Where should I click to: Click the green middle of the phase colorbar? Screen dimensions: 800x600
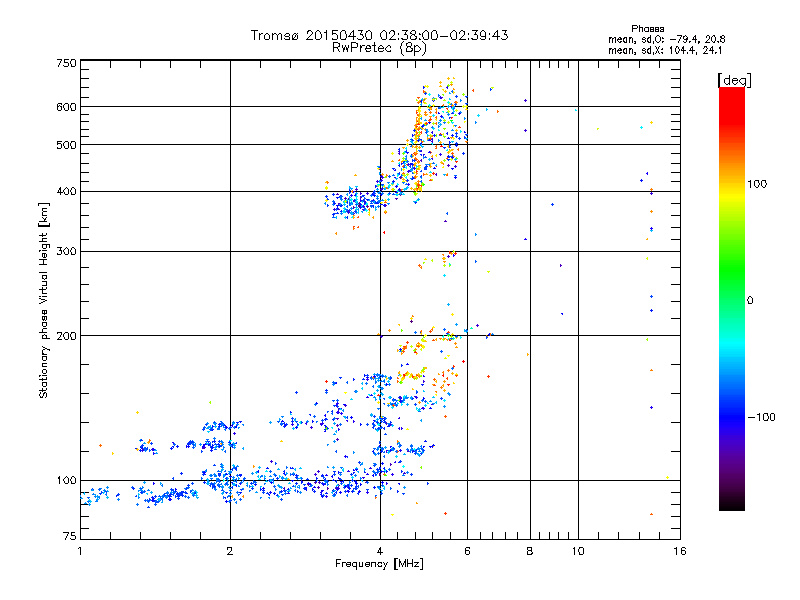pos(732,286)
